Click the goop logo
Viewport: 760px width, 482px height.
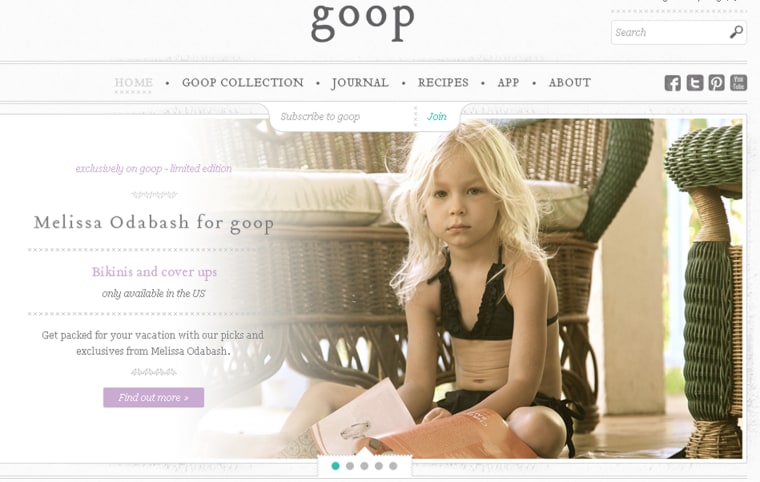[x=363, y=20]
